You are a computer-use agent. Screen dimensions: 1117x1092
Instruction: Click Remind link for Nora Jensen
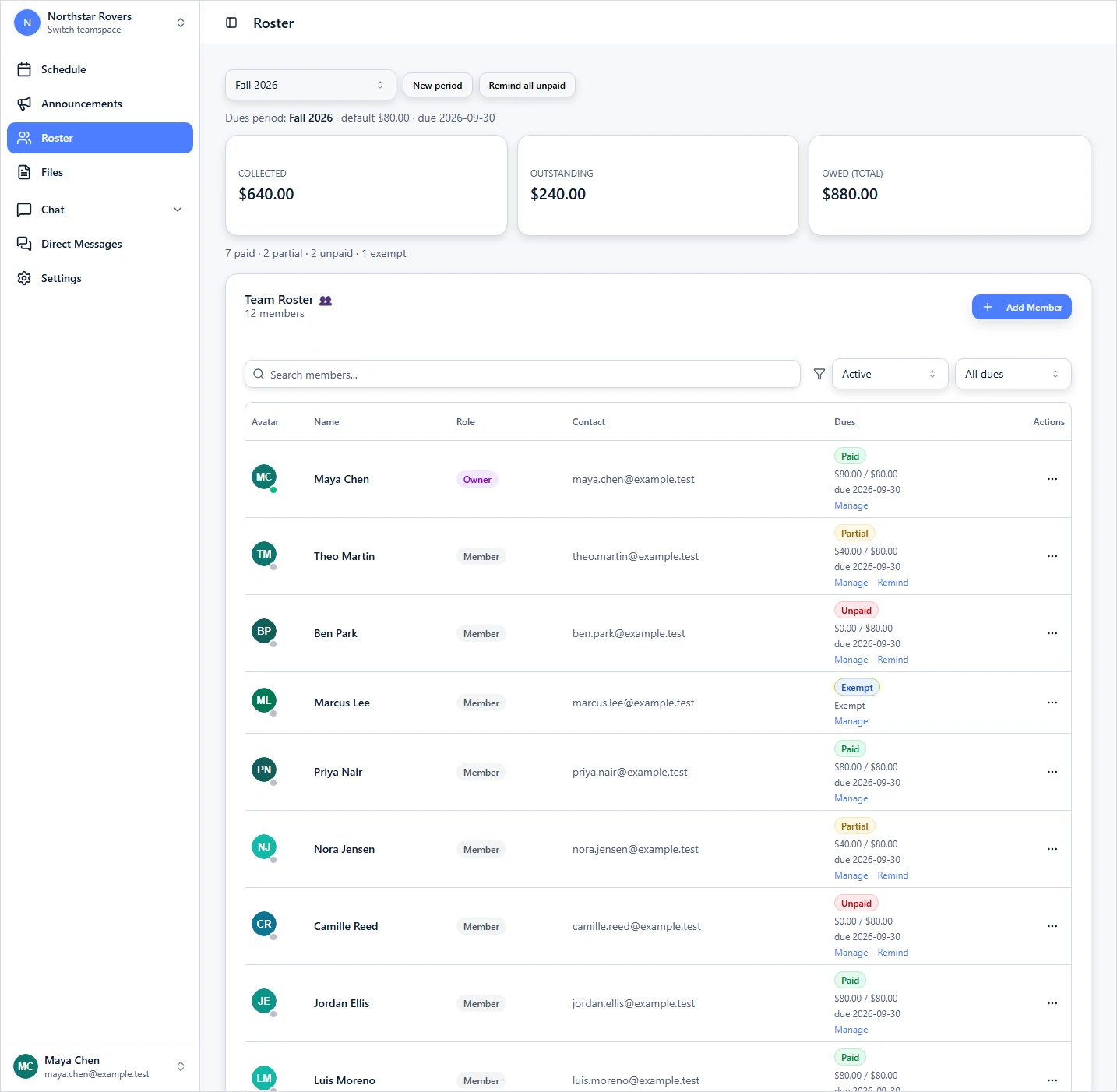pyautogui.click(x=893, y=875)
